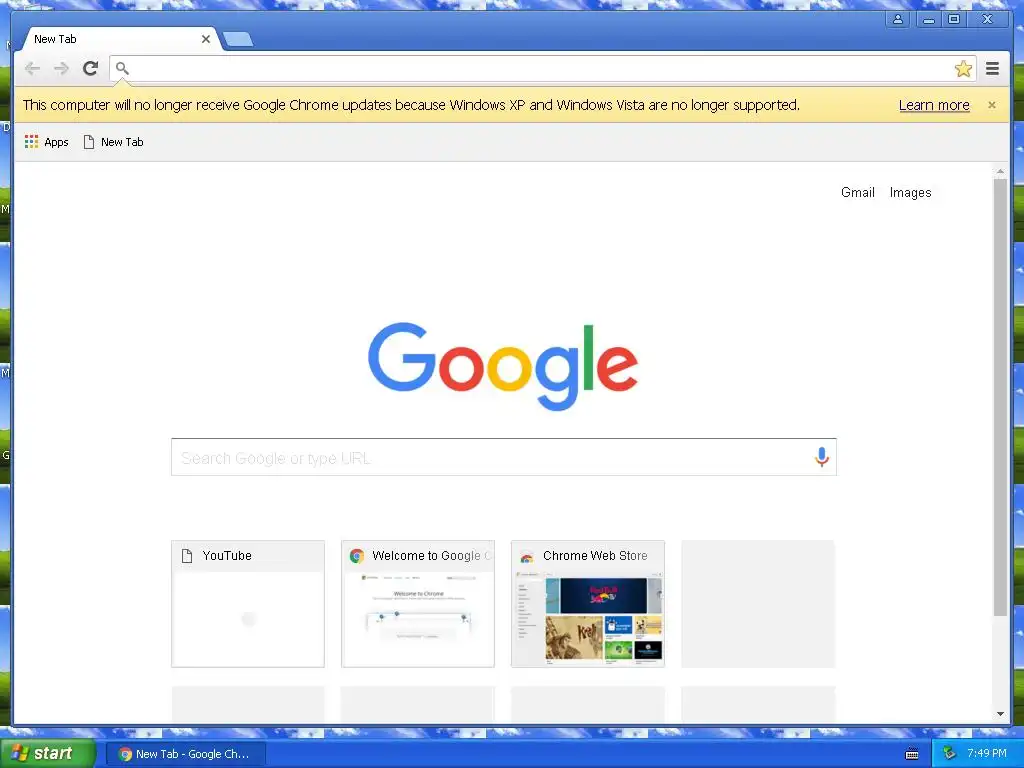
Task: Reload the page with refresh icon
Action: (x=91, y=68)
